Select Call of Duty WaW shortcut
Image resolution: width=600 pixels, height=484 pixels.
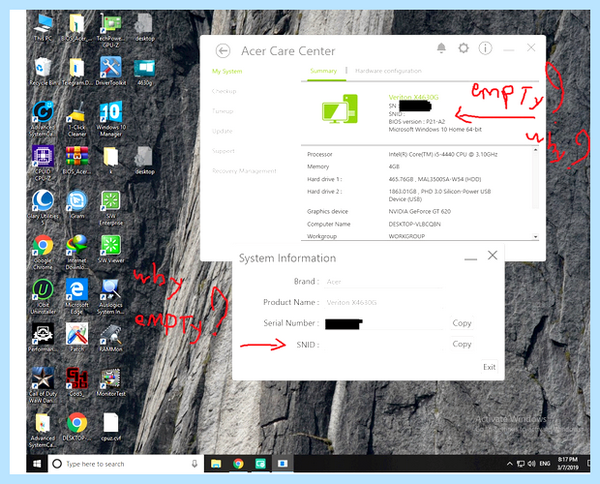click(x=43, y=385)
